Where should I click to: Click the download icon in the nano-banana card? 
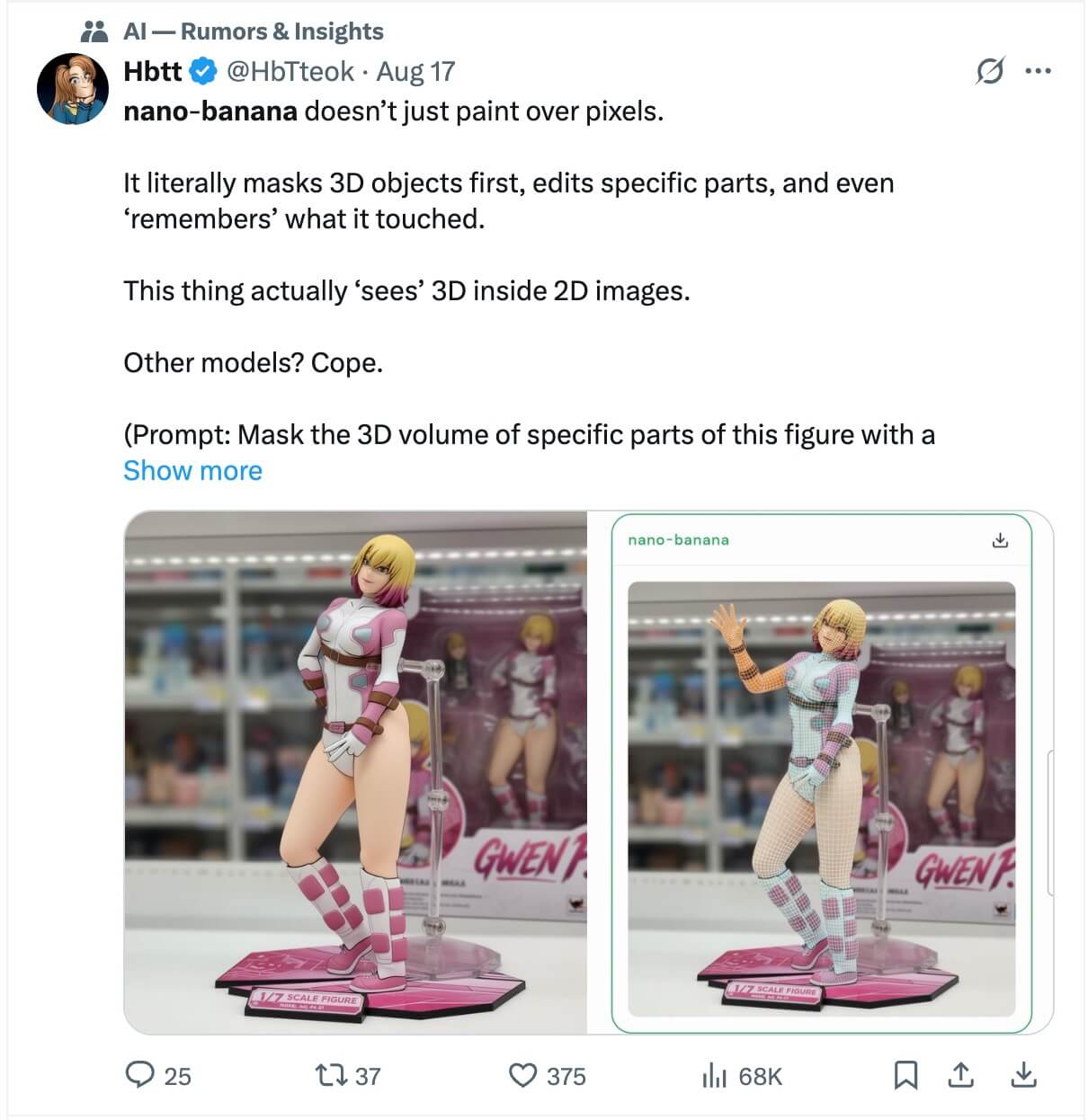[x=1000, y=540]
